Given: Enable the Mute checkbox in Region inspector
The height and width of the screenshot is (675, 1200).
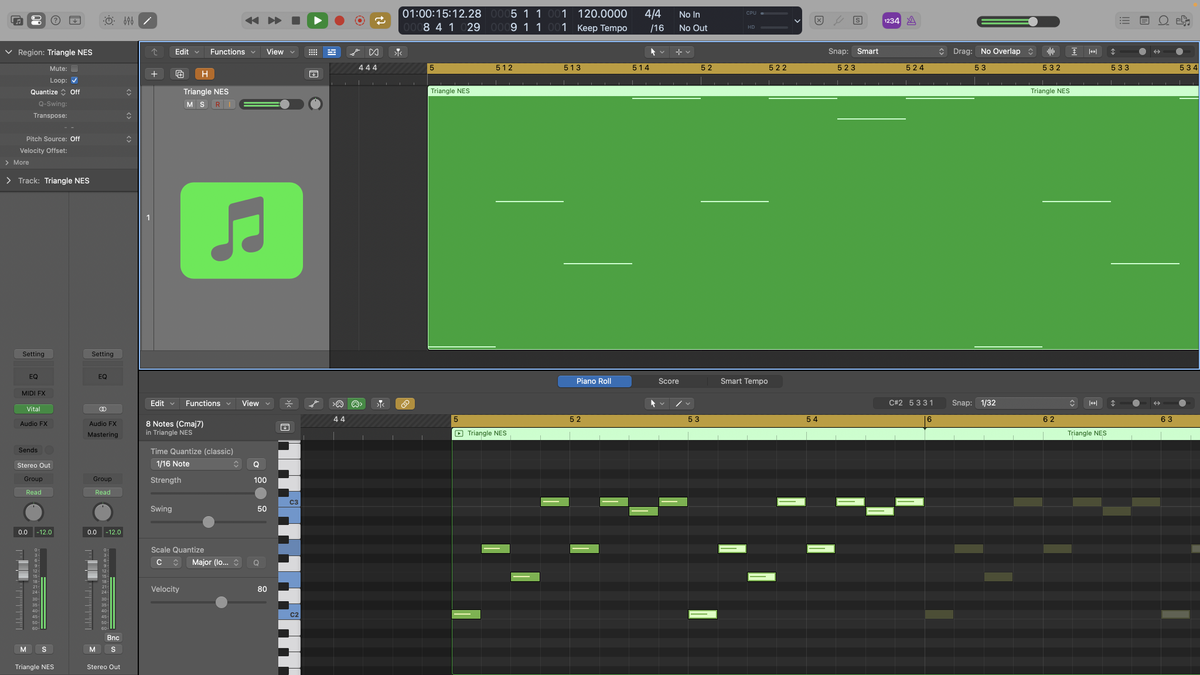Looking at the screenshot, I should [74, 69].
